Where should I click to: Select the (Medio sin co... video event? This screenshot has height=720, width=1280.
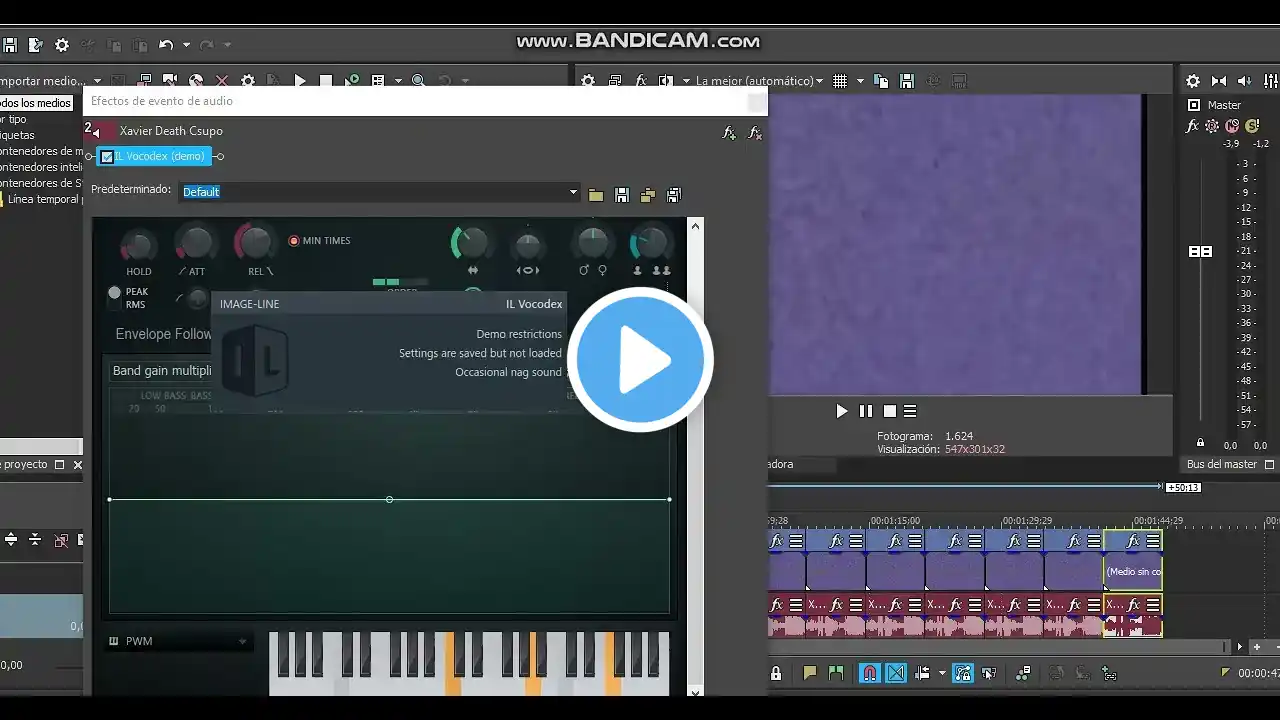1133,572
